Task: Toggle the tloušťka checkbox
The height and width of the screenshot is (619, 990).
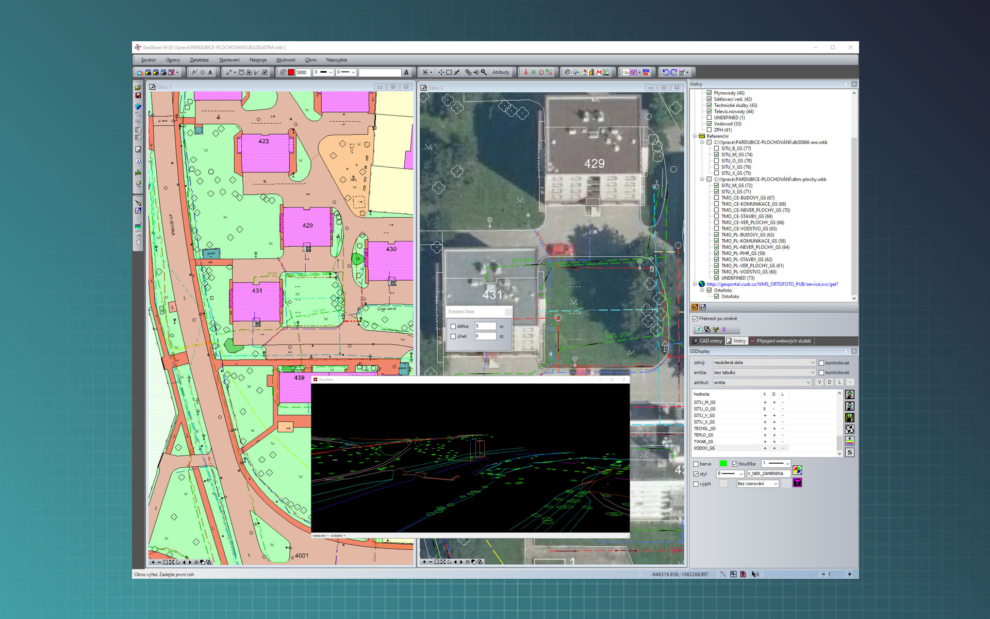Action: 734,464
